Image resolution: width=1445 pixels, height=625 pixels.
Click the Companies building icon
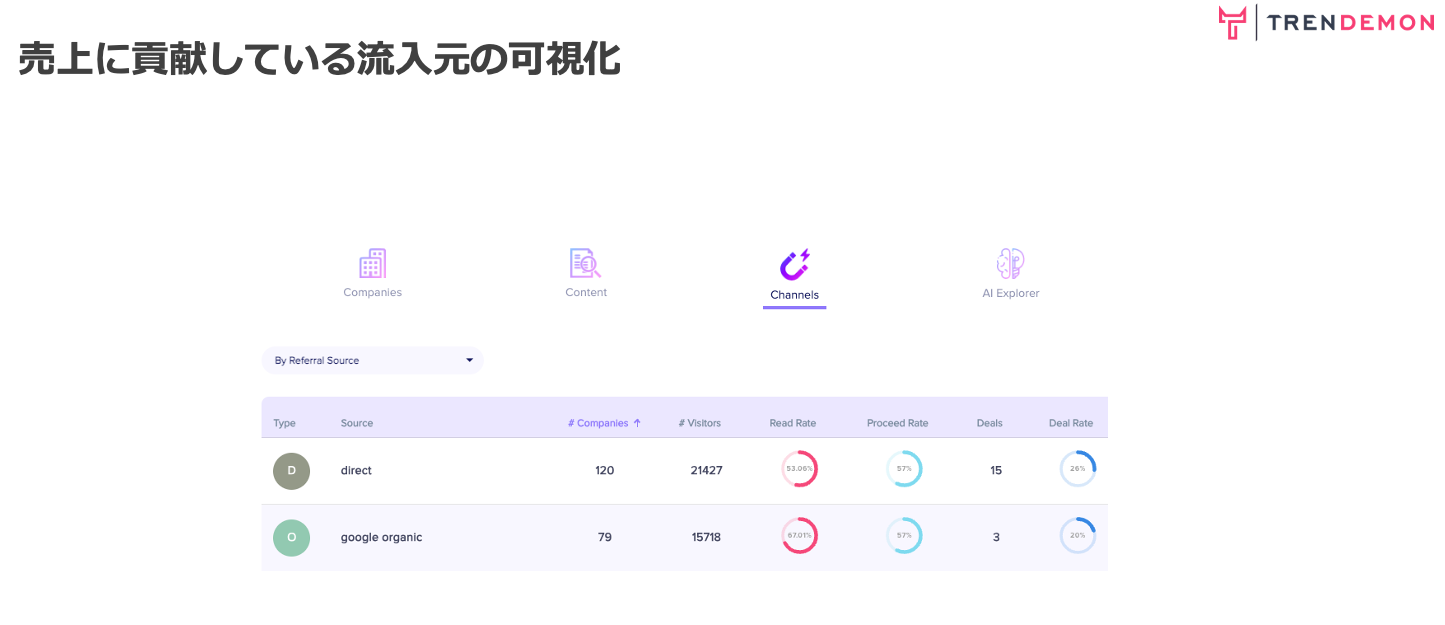click(372, 263)
